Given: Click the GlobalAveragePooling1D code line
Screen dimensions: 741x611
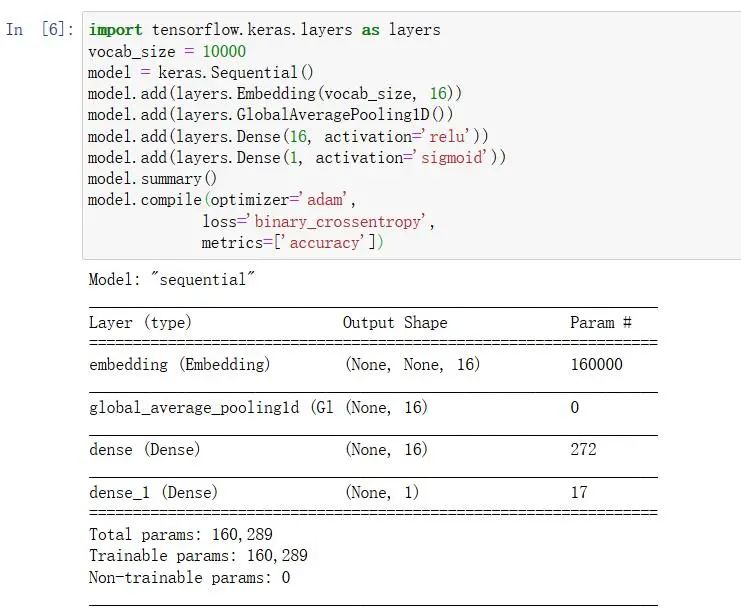Looking at the screenshot, I should [x=271, y=115].
